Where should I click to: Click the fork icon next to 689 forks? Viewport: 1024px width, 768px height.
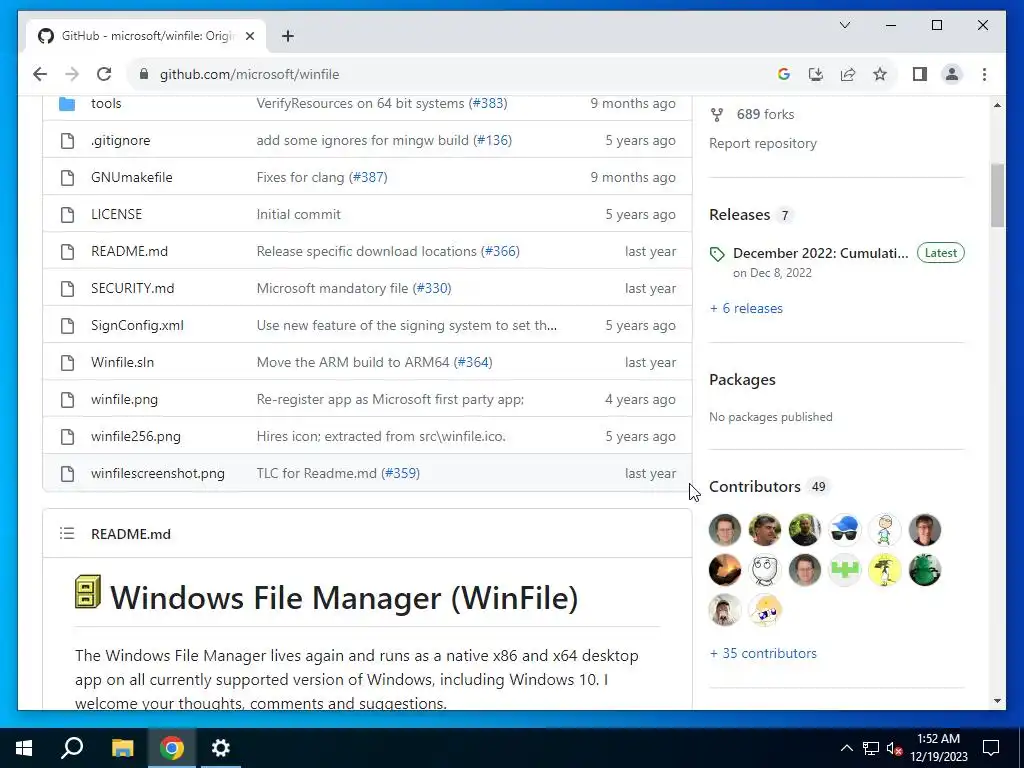pos(717,115)
